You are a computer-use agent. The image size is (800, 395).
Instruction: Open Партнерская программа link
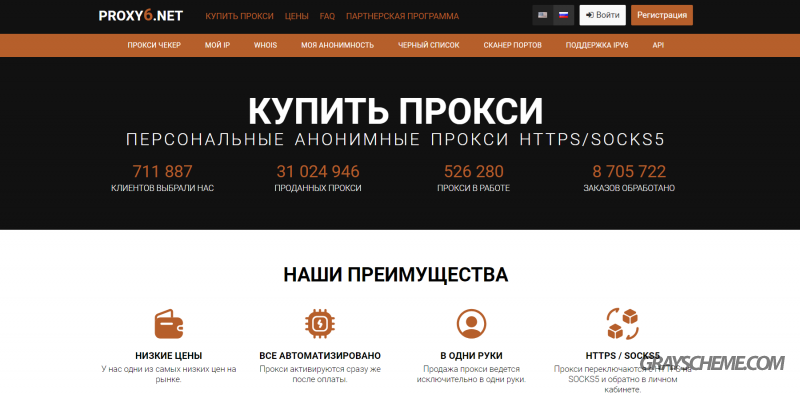(x=402, y=16)
